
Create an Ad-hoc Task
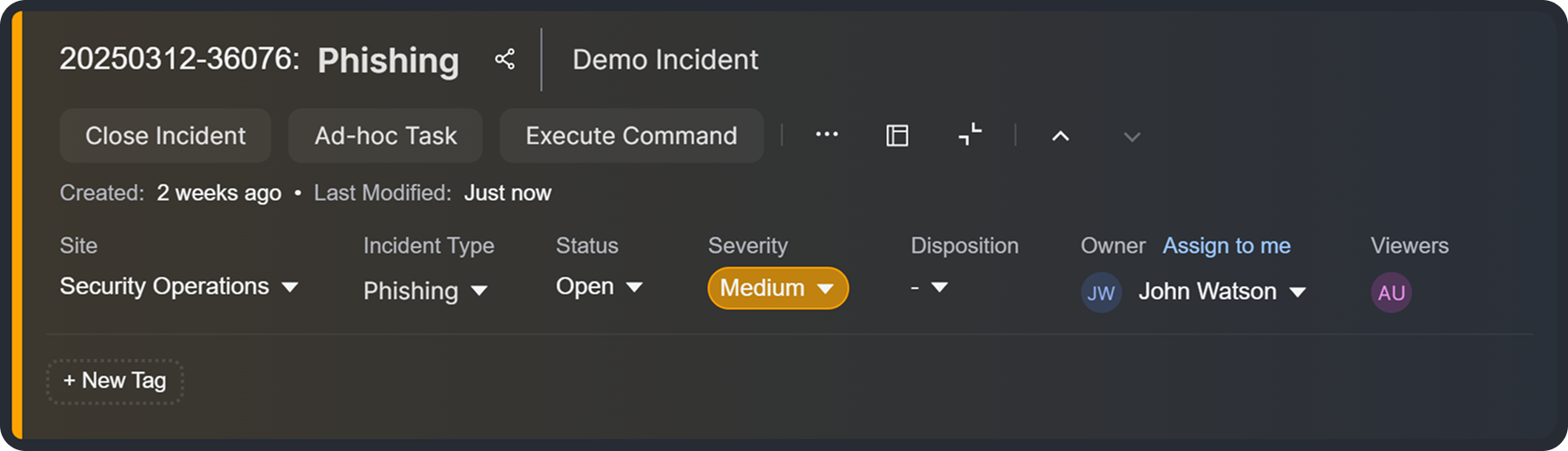point(385,136)
